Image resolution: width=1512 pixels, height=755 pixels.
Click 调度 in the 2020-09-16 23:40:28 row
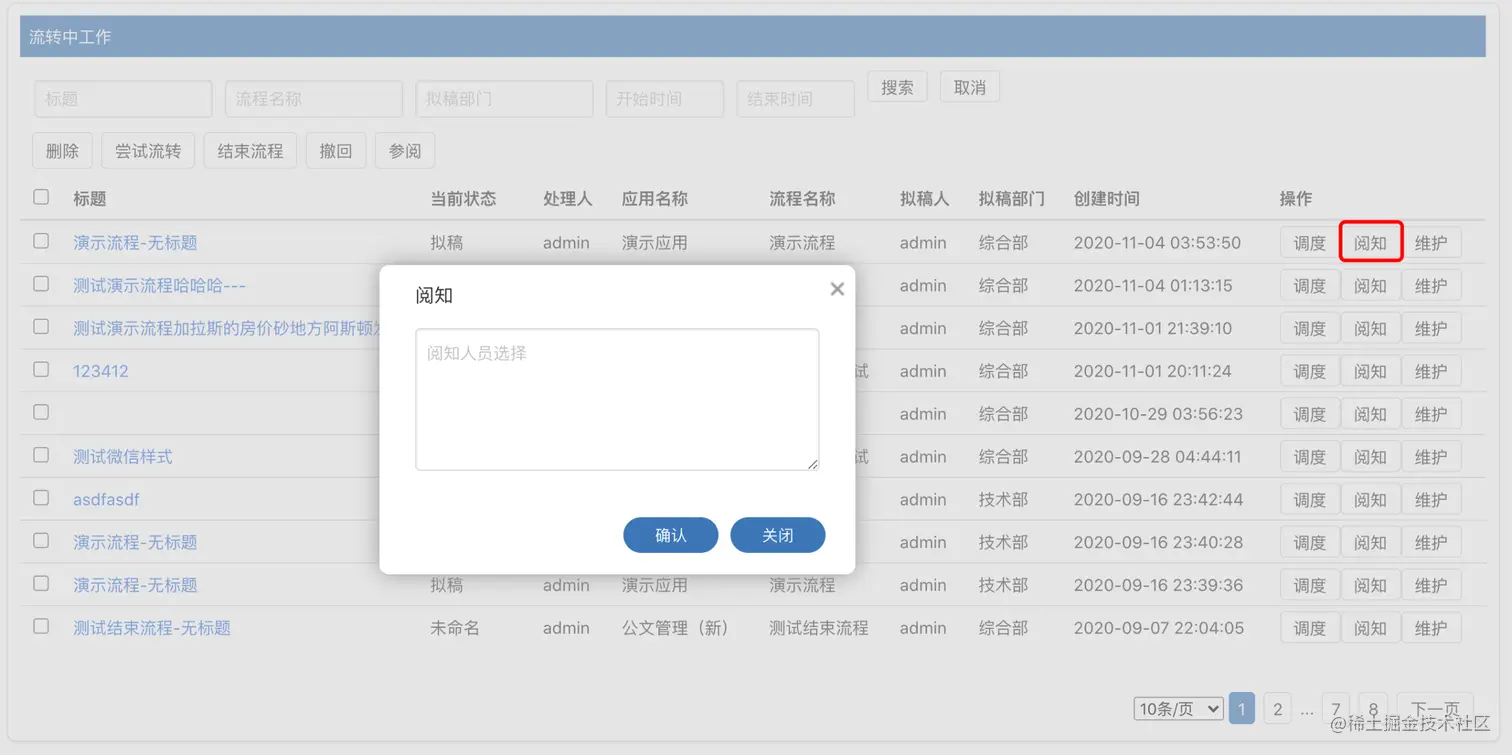tap(1309, 543)
